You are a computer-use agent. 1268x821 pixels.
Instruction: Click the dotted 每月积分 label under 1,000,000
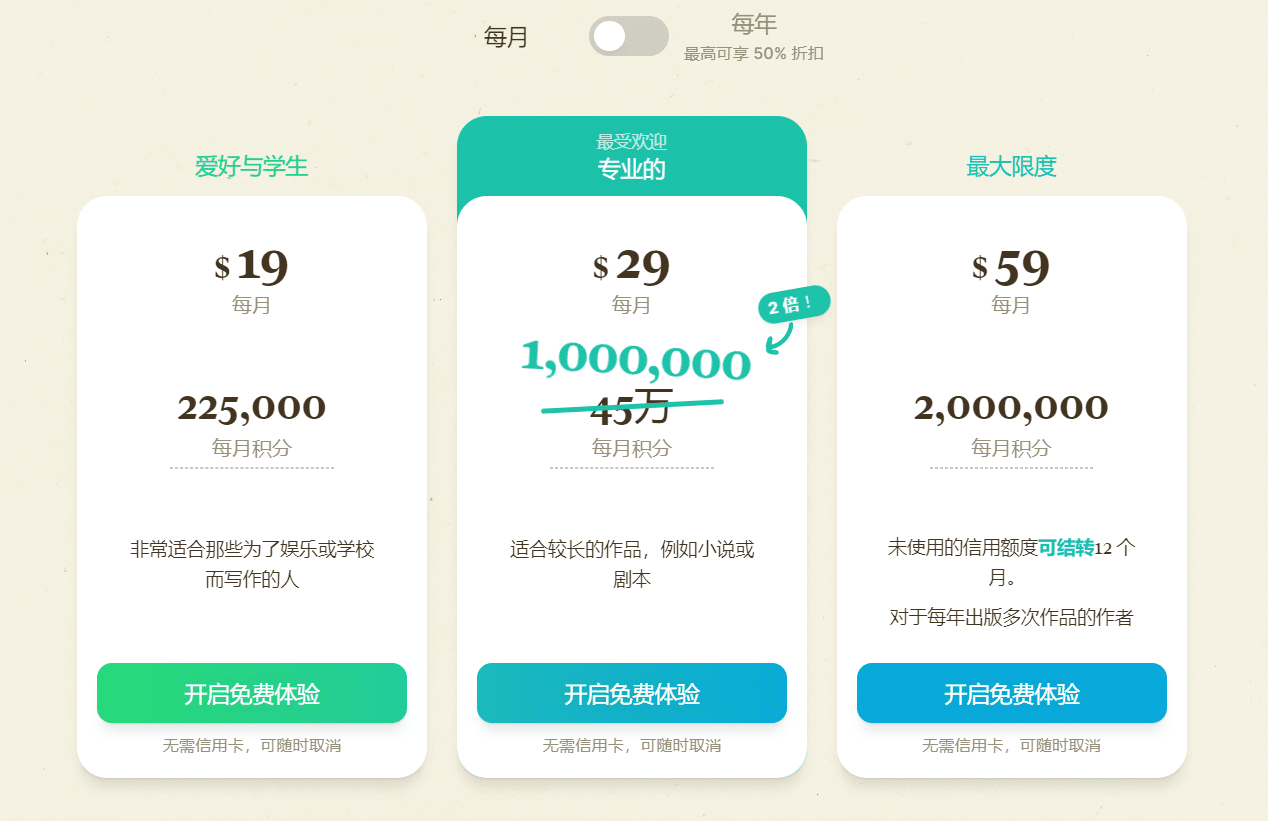(632, 448)
